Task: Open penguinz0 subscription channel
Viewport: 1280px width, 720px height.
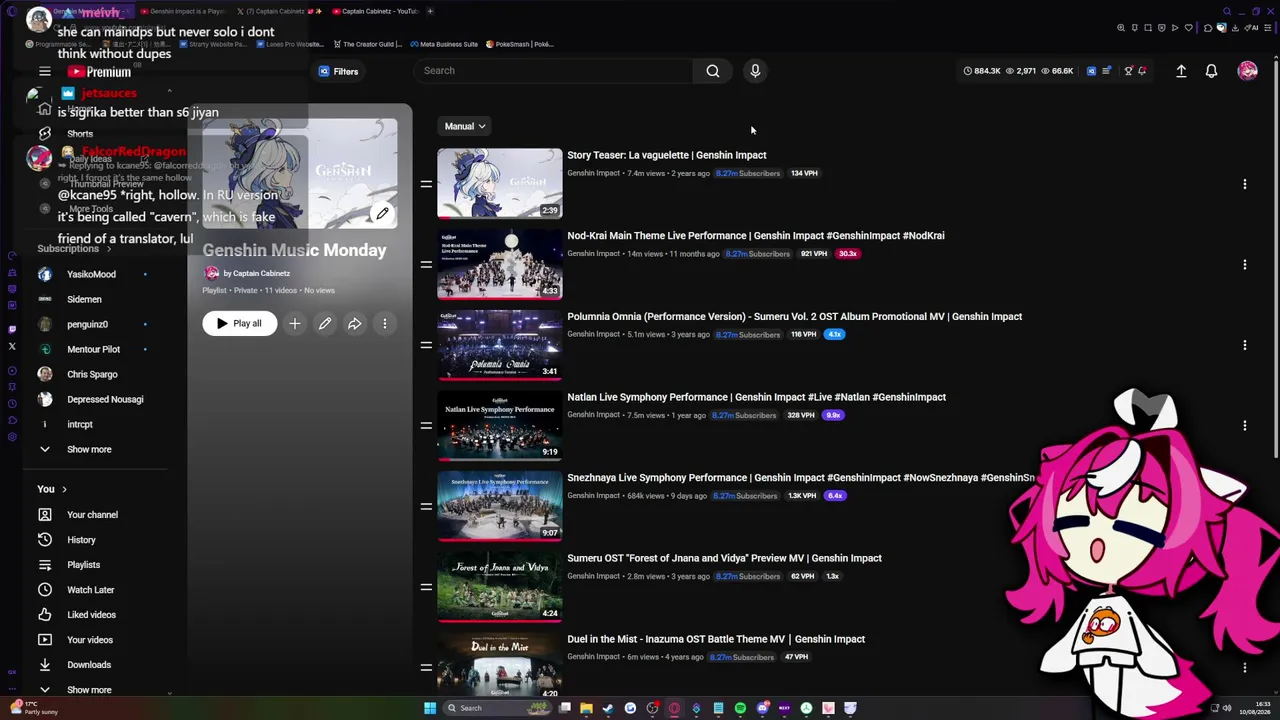Action: (x=87, y=324)
